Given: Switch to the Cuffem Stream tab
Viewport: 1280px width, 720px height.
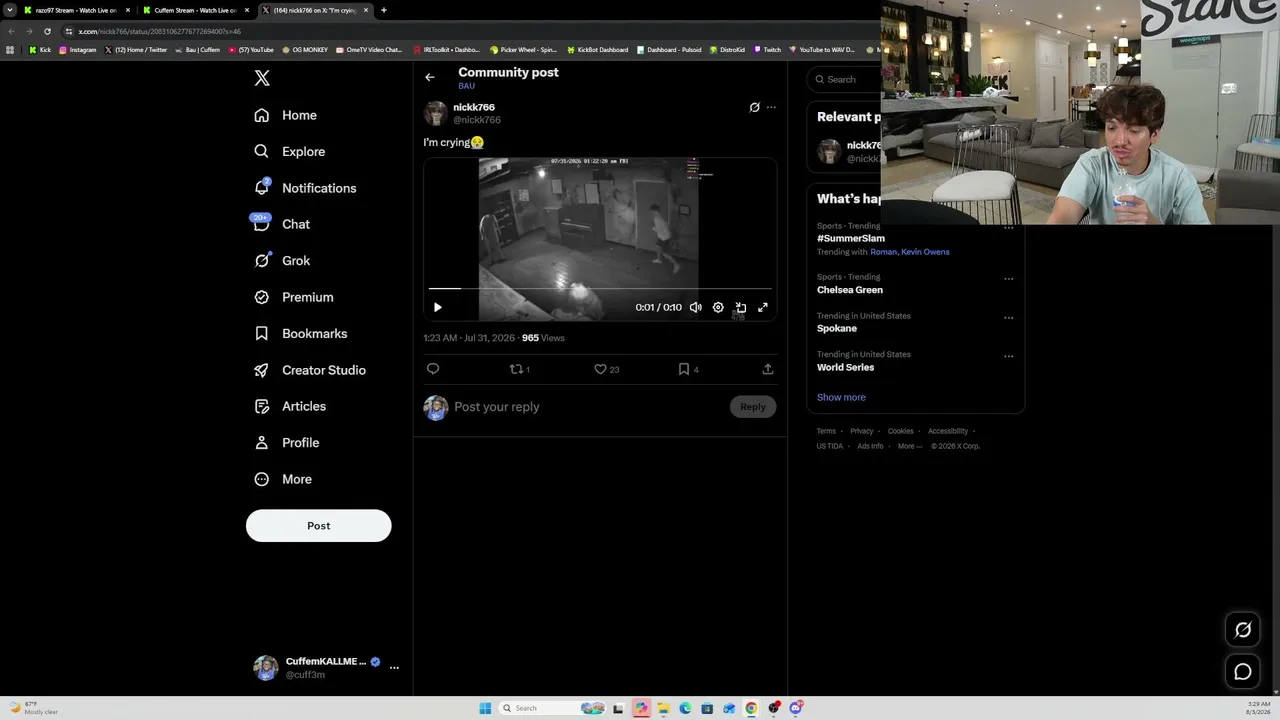Looking at the screenshot, I should pos(195,10).
